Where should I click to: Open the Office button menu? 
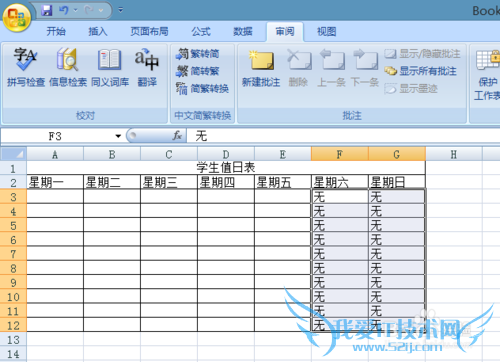pos(17,17)
